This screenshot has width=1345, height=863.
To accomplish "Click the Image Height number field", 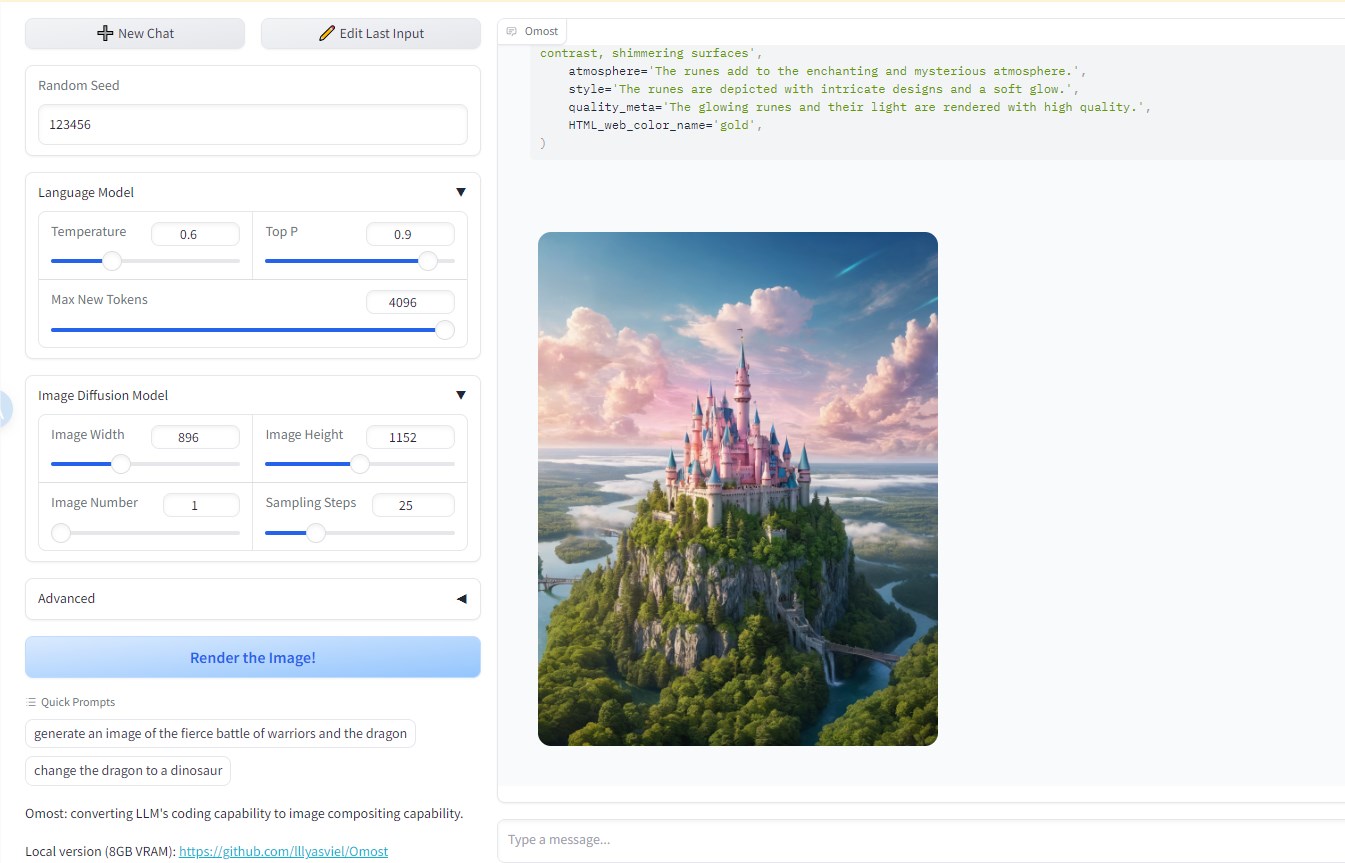I will click(409, 437).
